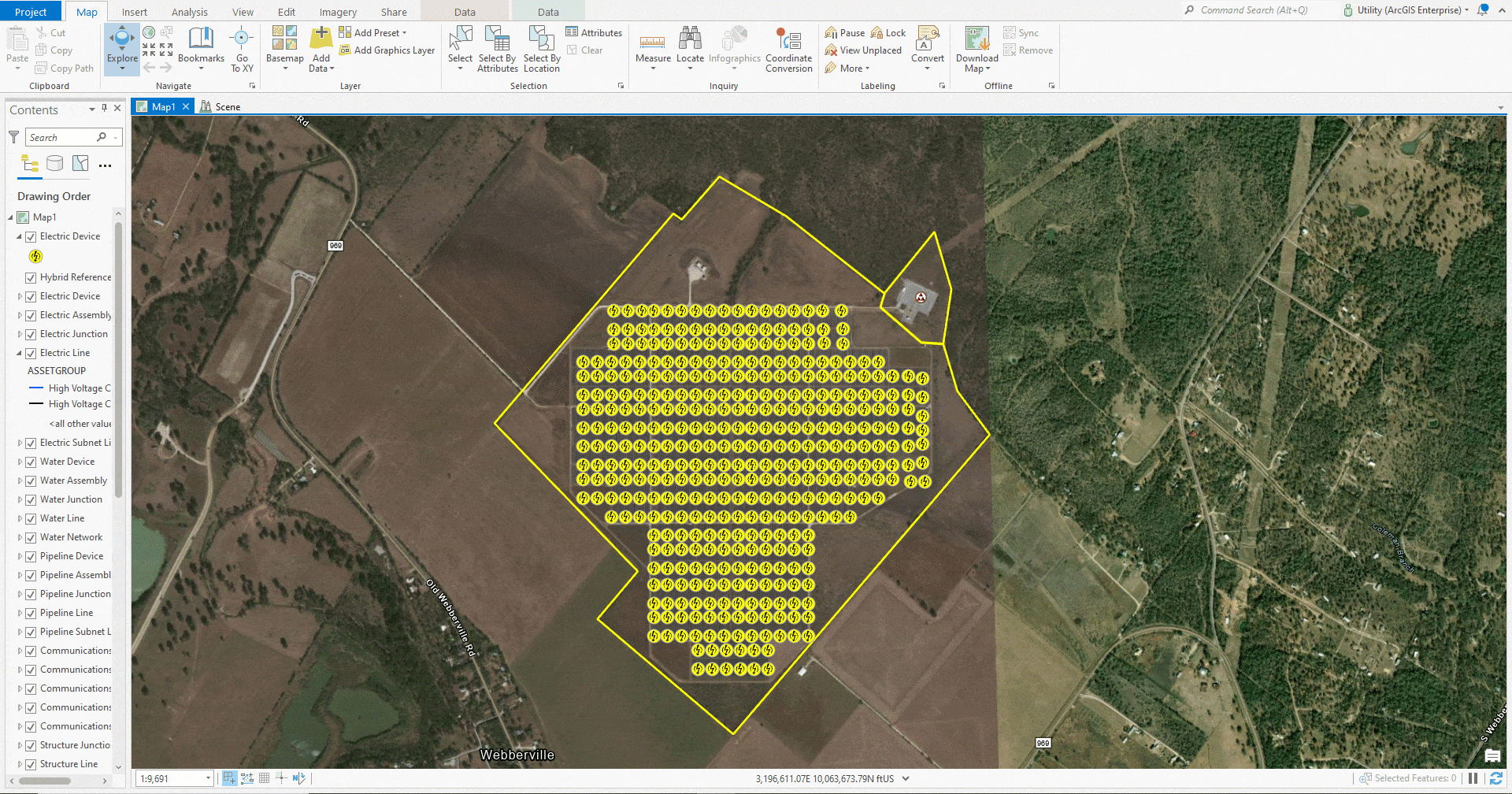
Task: Open the Project tab
Action: [31, 12]
